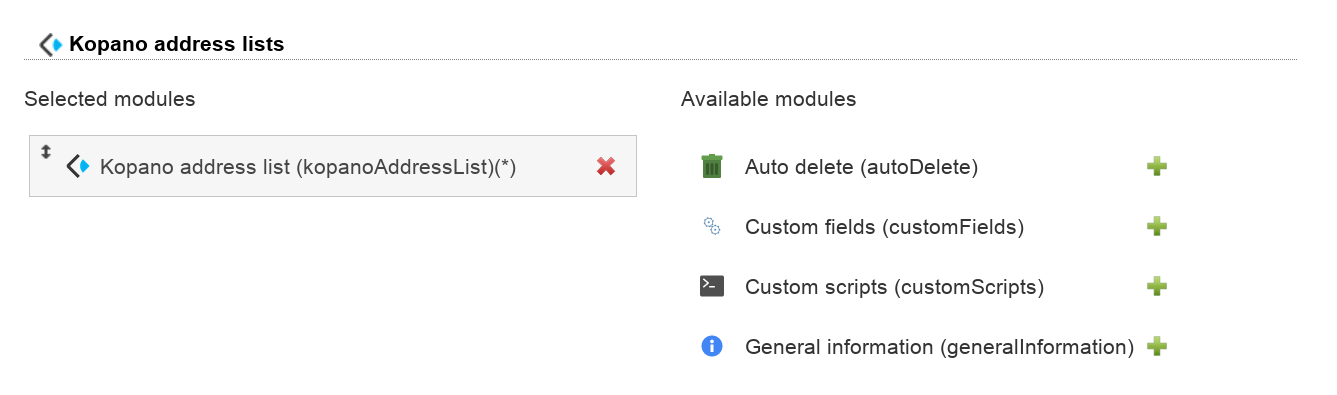Click the Kopano address lists heading
Image resolution: width=1337 pixels, height=395 pixels.
click(x=177, y=44)
